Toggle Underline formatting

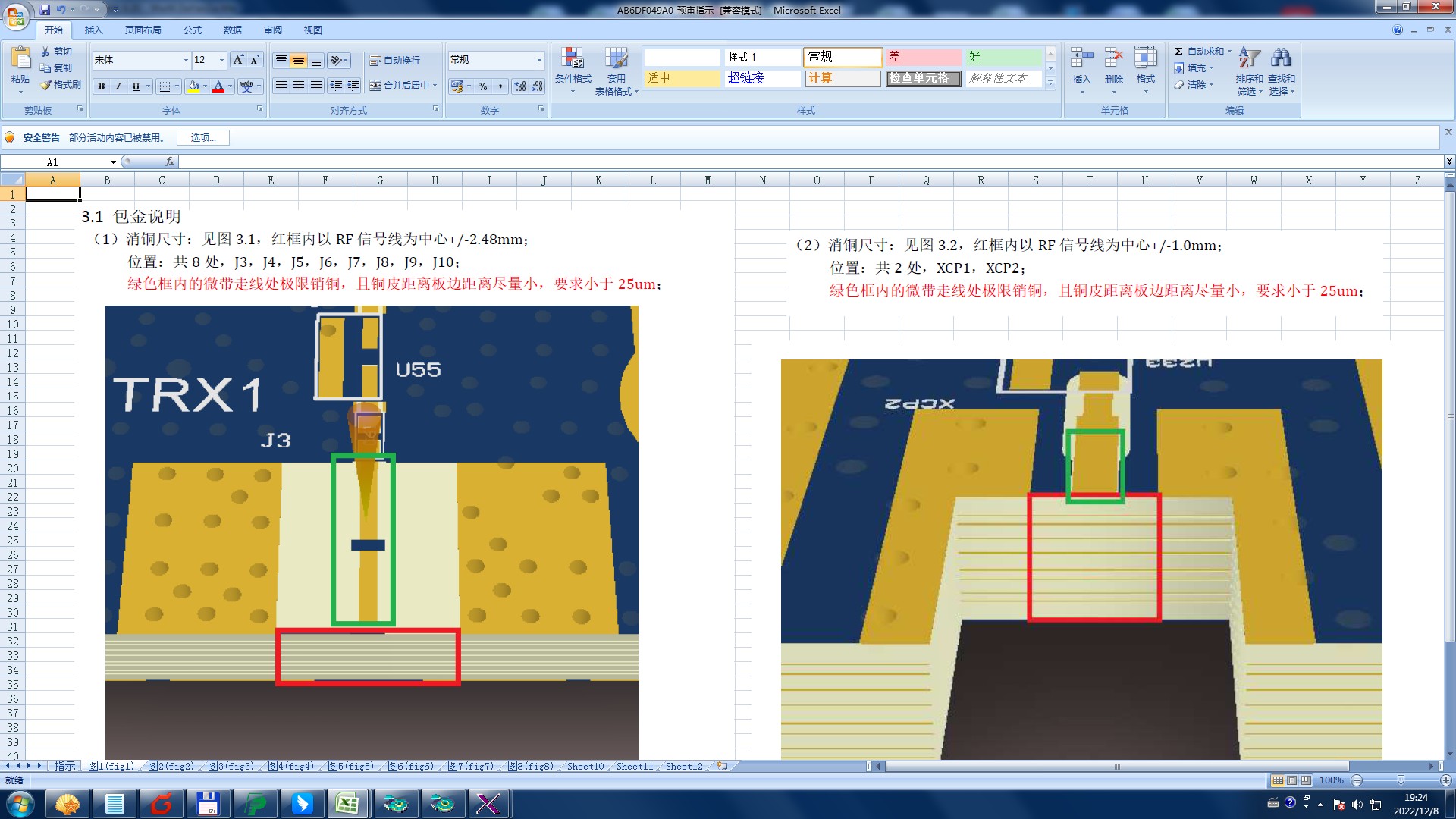136,86
